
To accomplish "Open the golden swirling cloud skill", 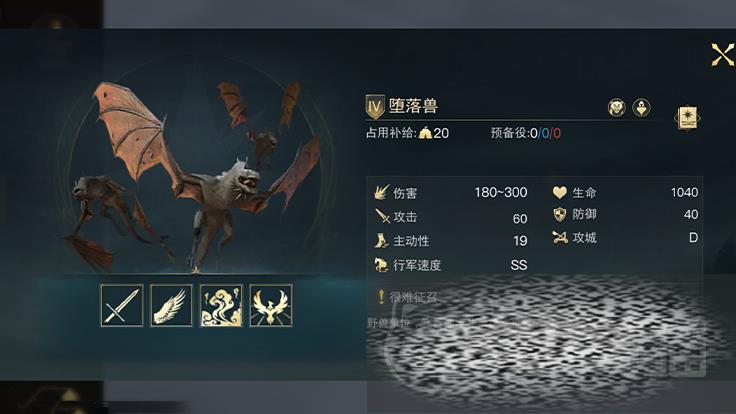I will click(x=221, y=306).
